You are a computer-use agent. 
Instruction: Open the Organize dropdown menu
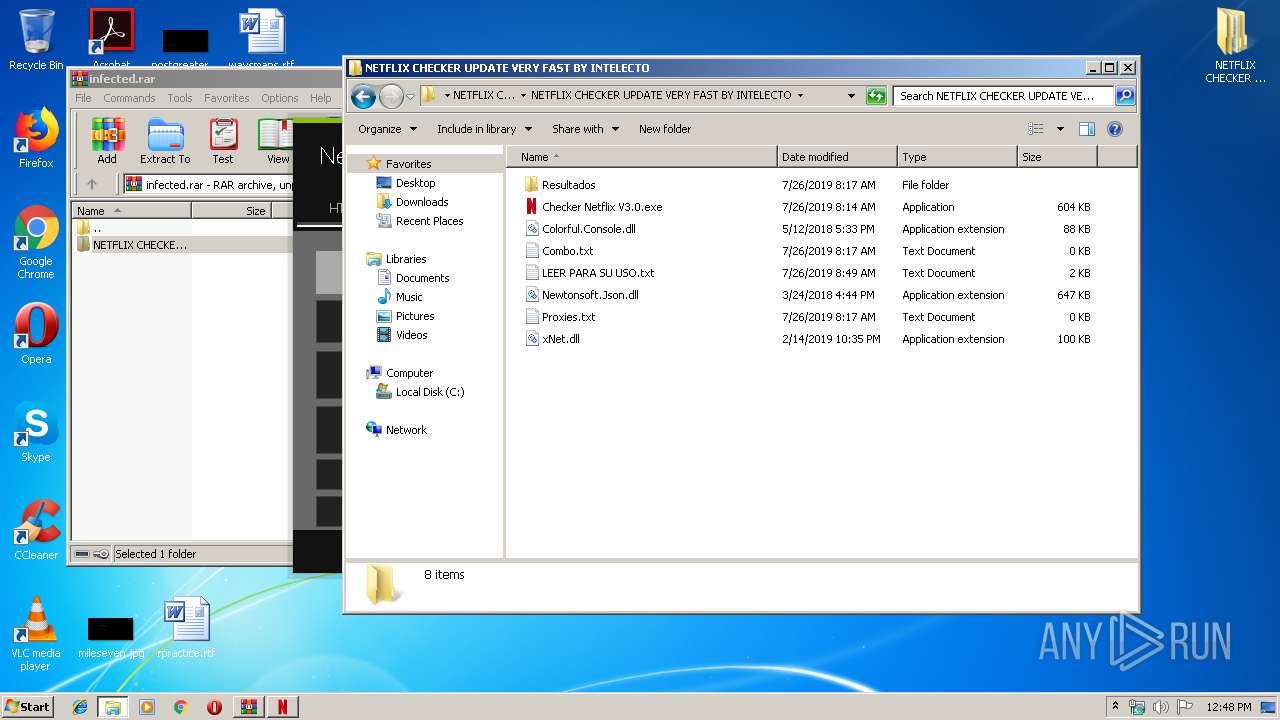coord(387,129)
